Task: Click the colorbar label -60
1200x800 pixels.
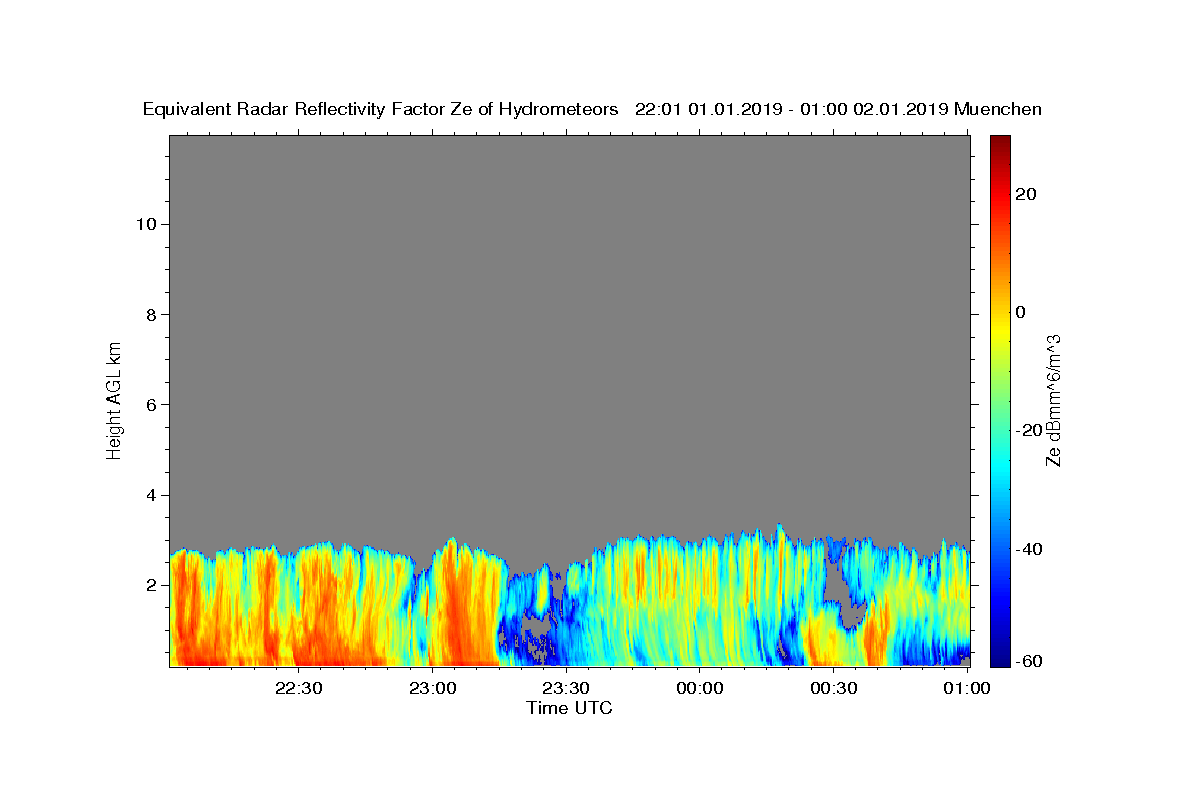Action: pos(1030,660)
